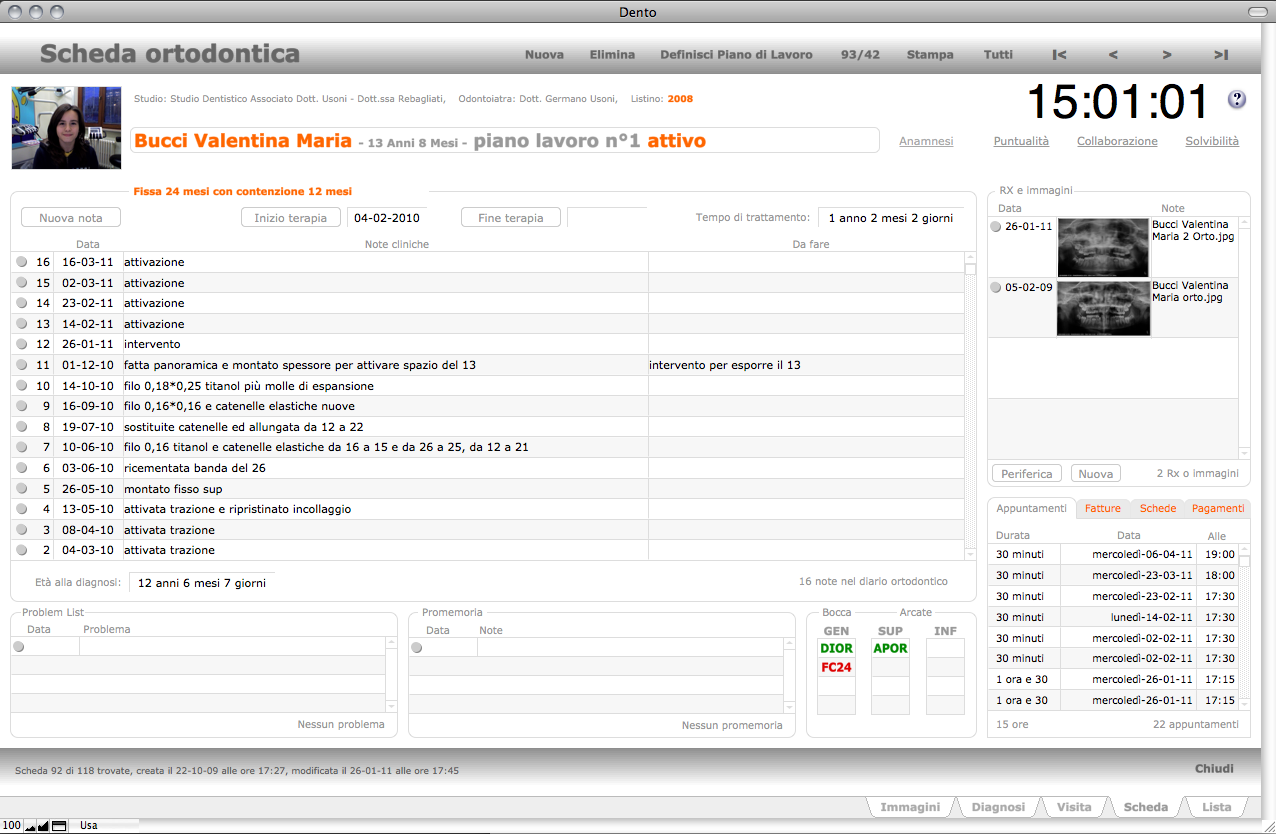Go to first record with |< arrow
This screenshot has width=1276, height=834.
click(1060, 55)
